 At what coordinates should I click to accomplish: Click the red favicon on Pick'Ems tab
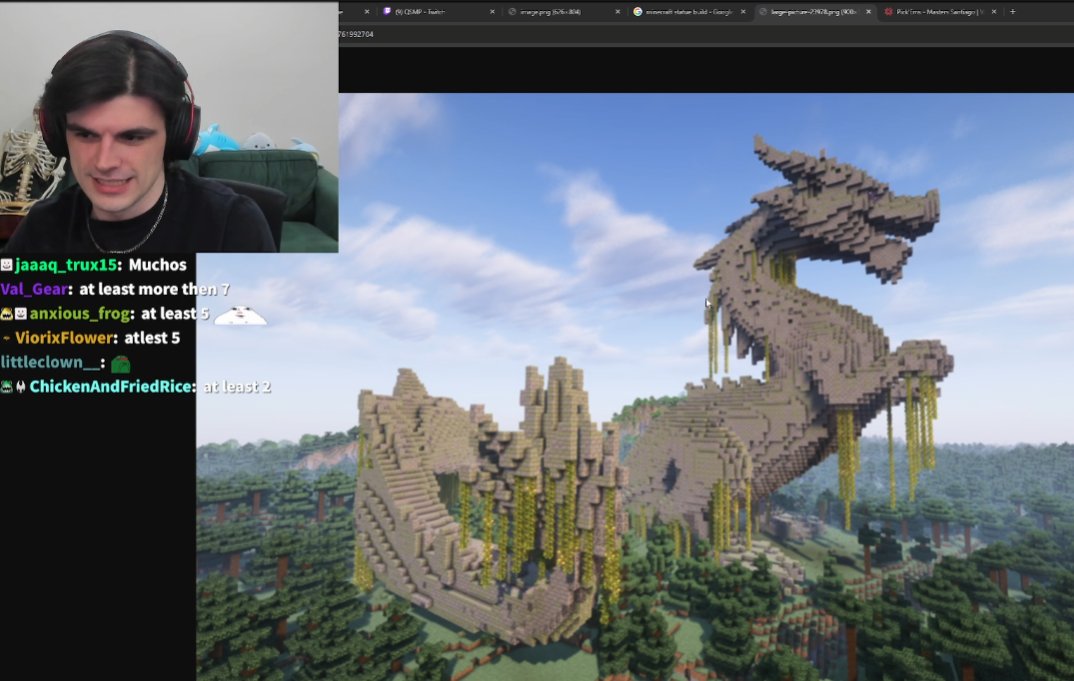coord(888,12)
